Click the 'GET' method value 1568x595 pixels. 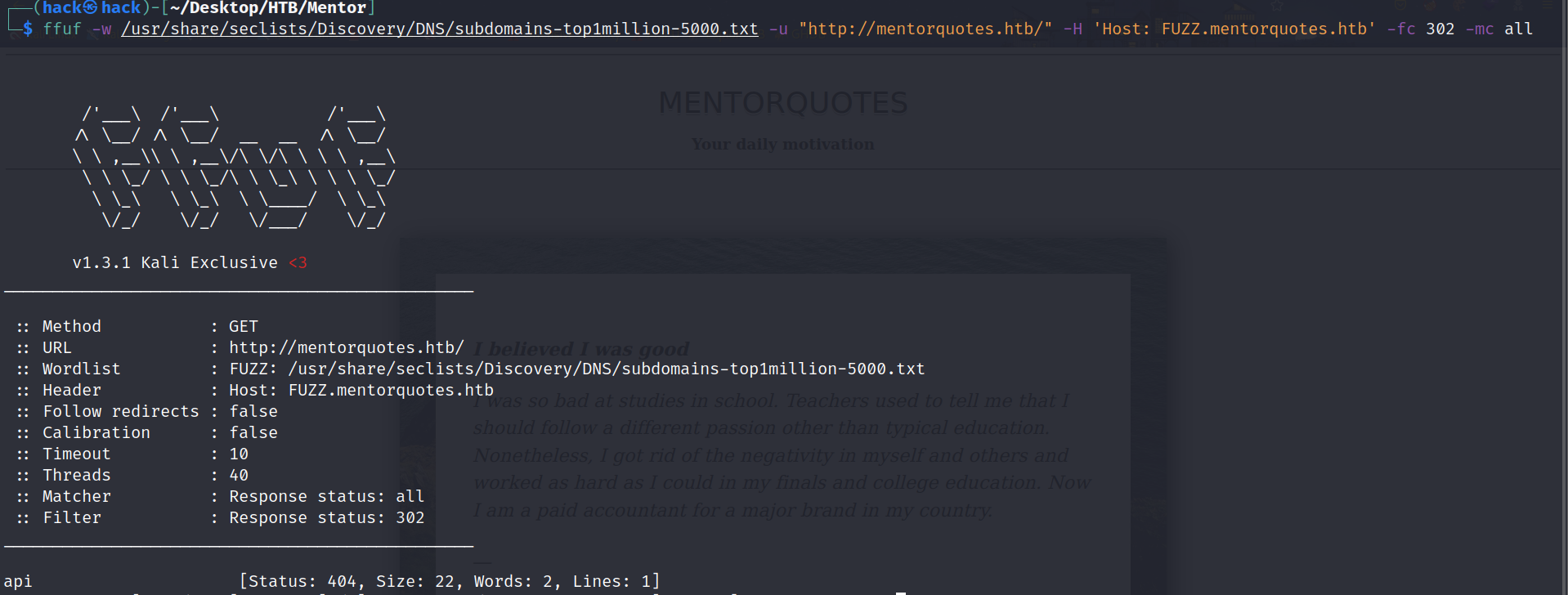point(244,326)
